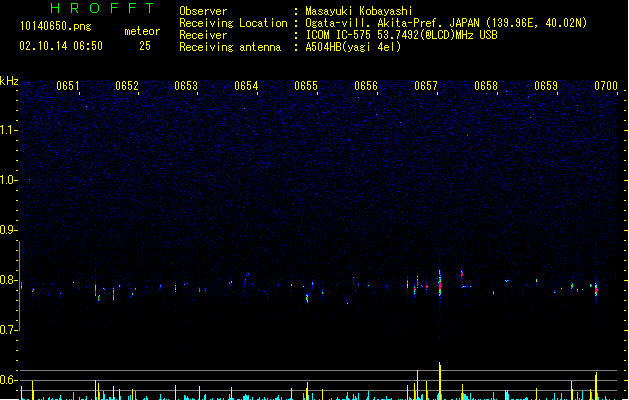Click the 0652 time marker
Image resolution: width=629 pixels, height=400 pixels.
point(127,86)
